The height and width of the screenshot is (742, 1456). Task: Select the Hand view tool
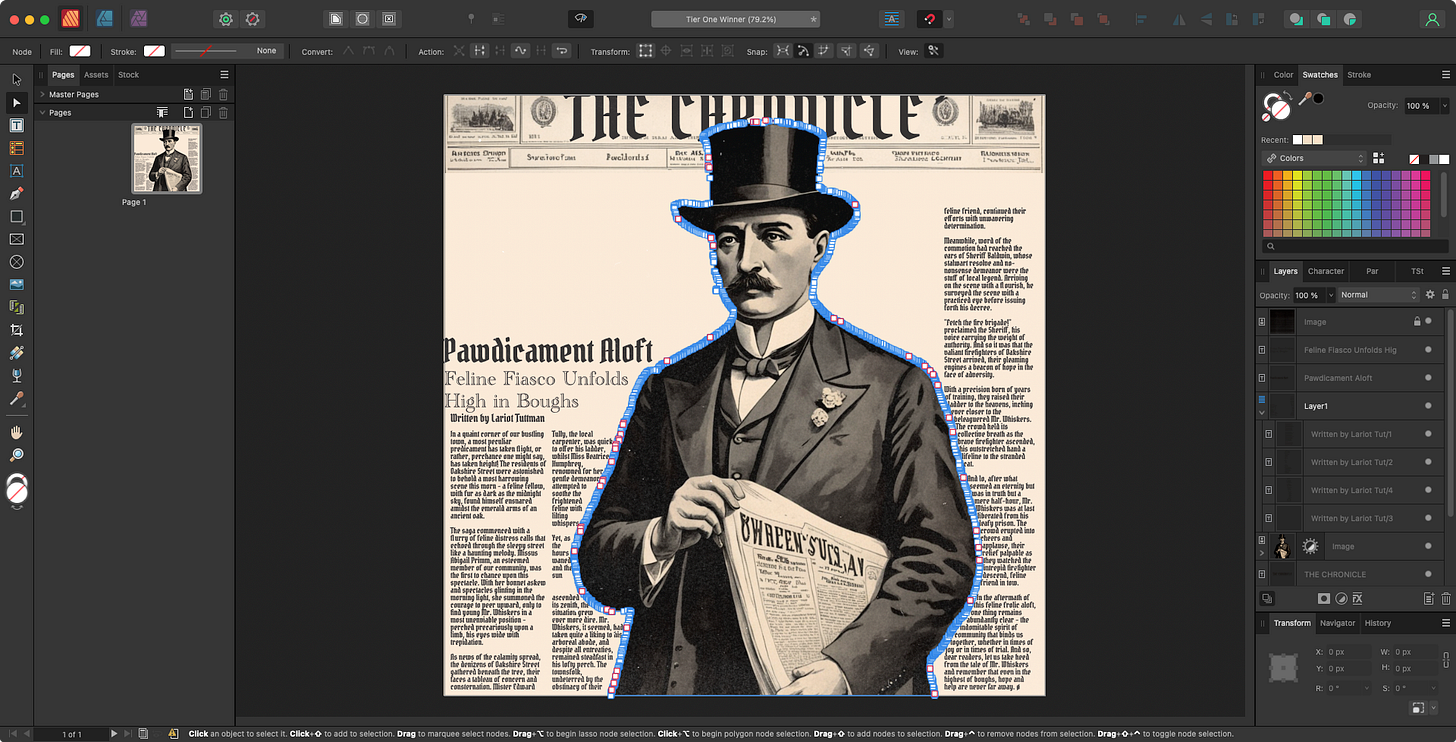16,432
